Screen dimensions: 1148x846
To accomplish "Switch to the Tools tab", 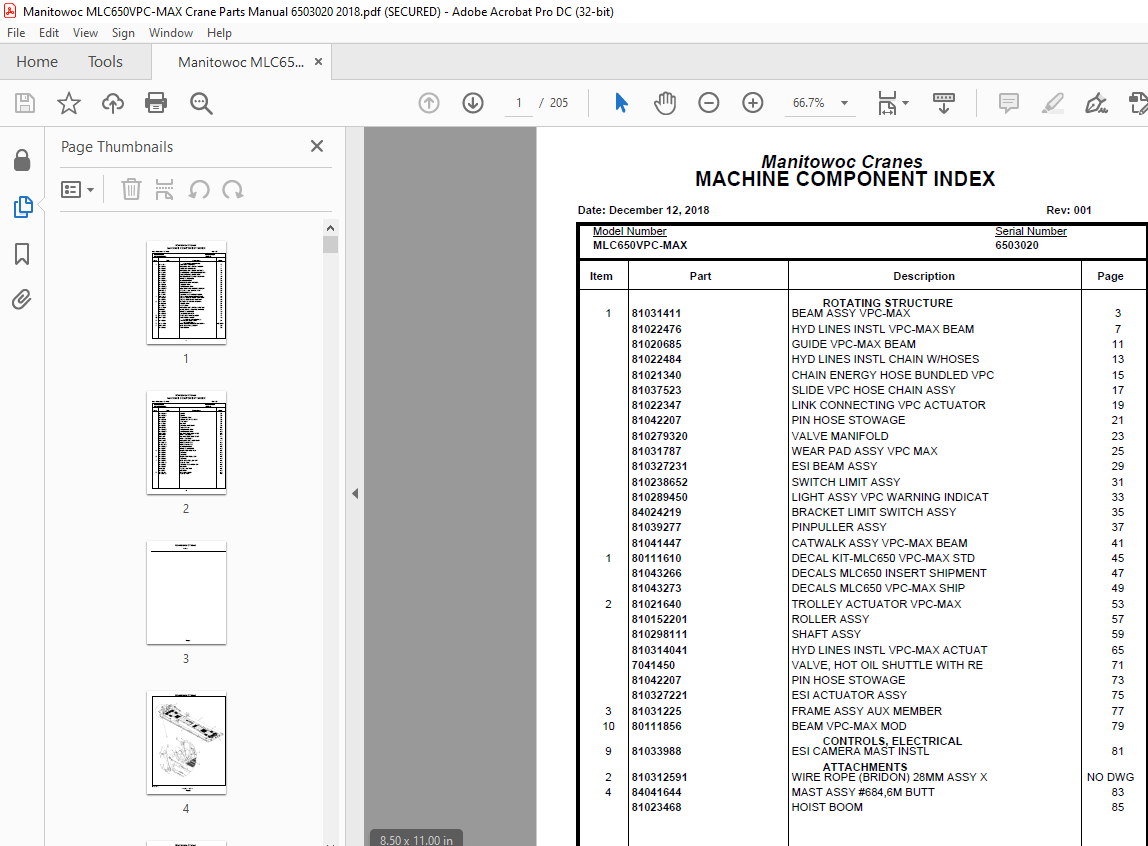I will coord(105,62).
